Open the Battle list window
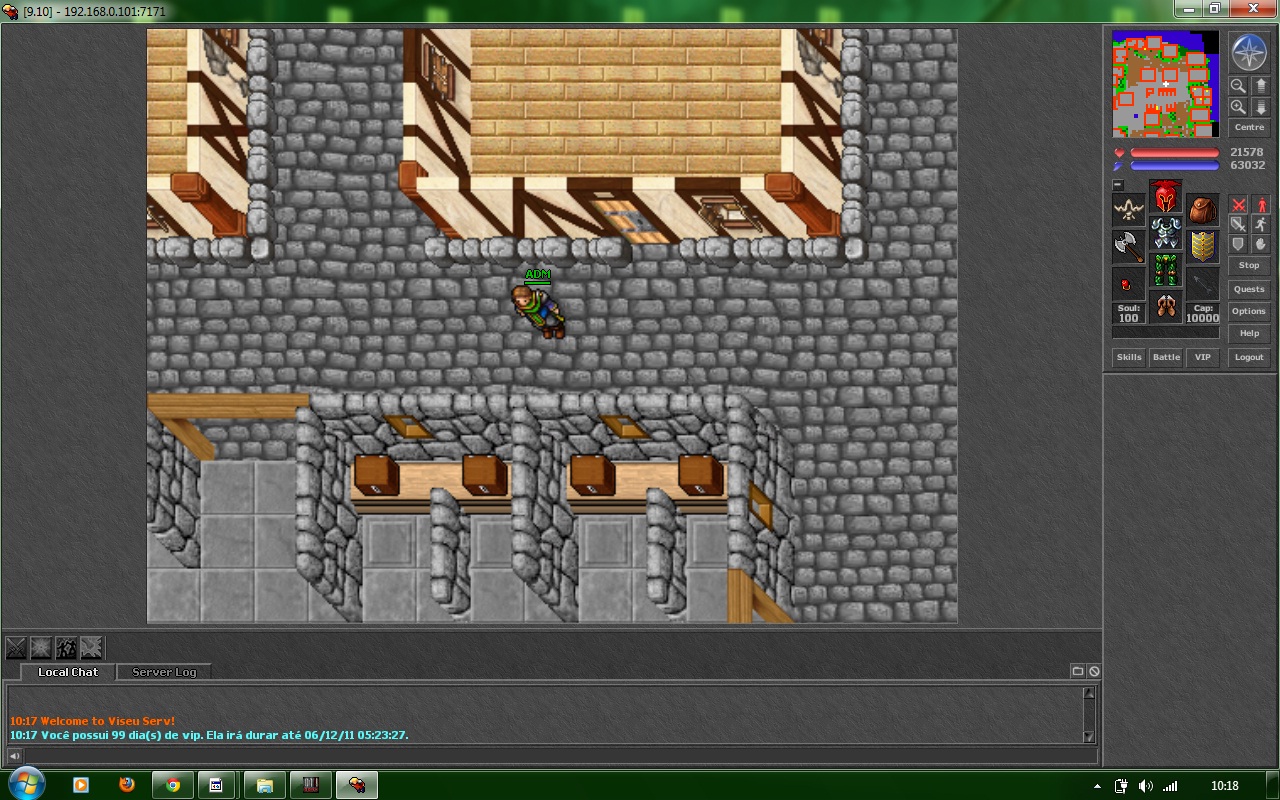 1166,357
